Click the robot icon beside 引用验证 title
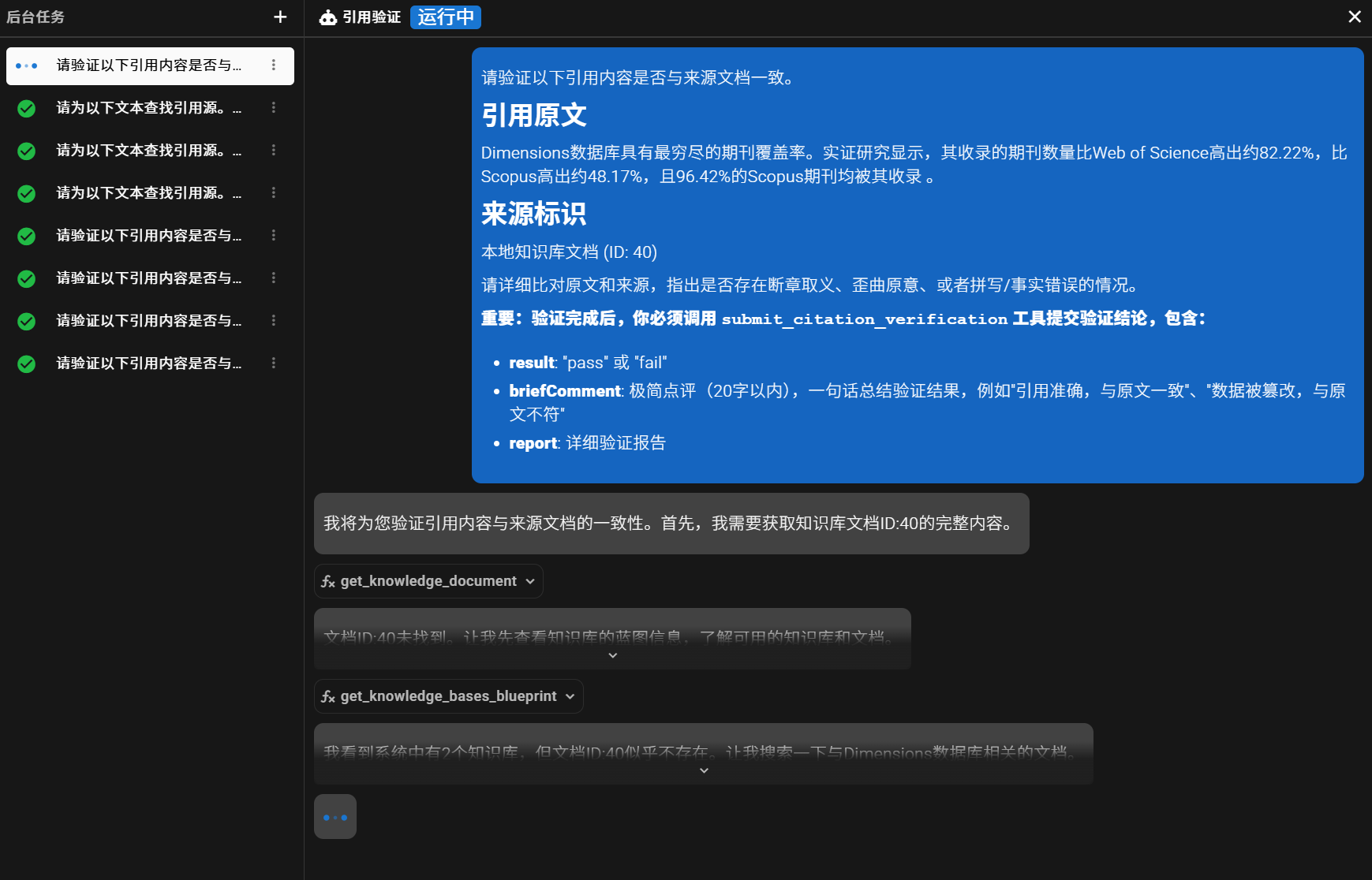This screenshot has width=1372, height=880. coord(327,17)
